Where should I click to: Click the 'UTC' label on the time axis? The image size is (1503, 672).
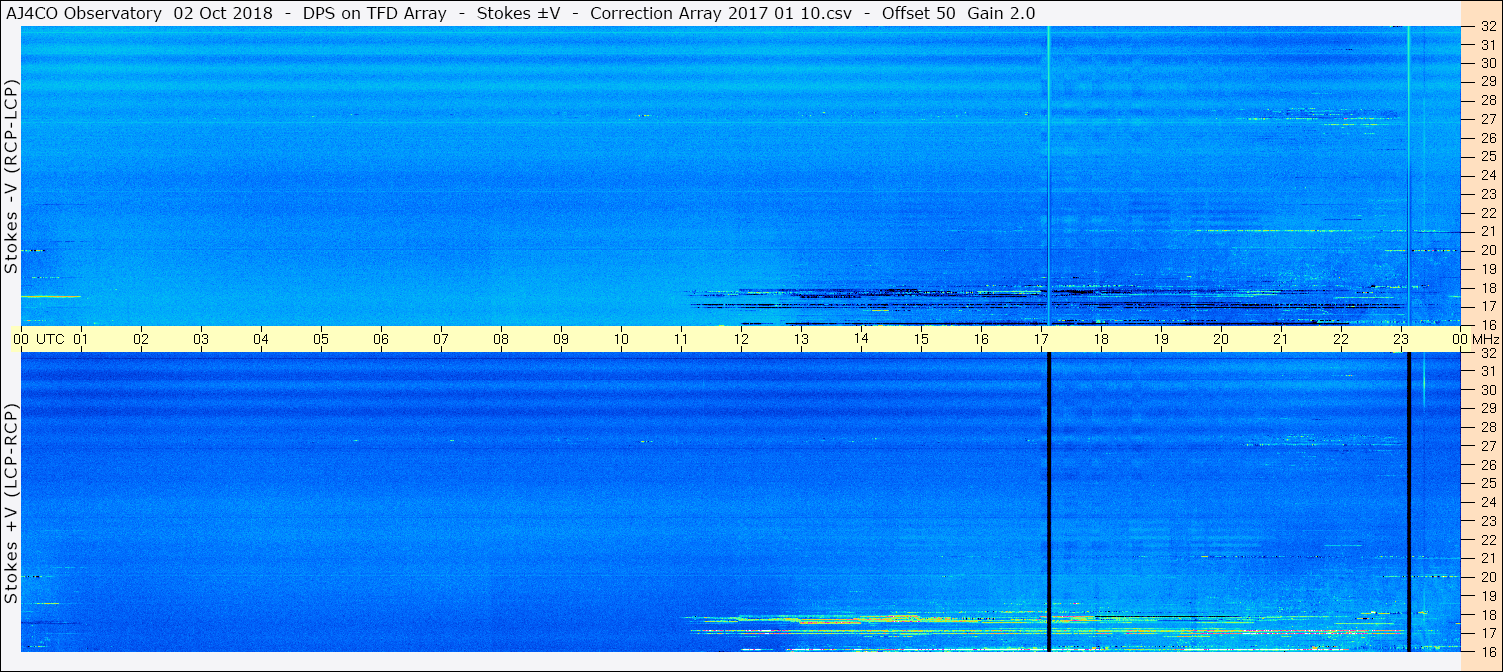tap(51, 339)
